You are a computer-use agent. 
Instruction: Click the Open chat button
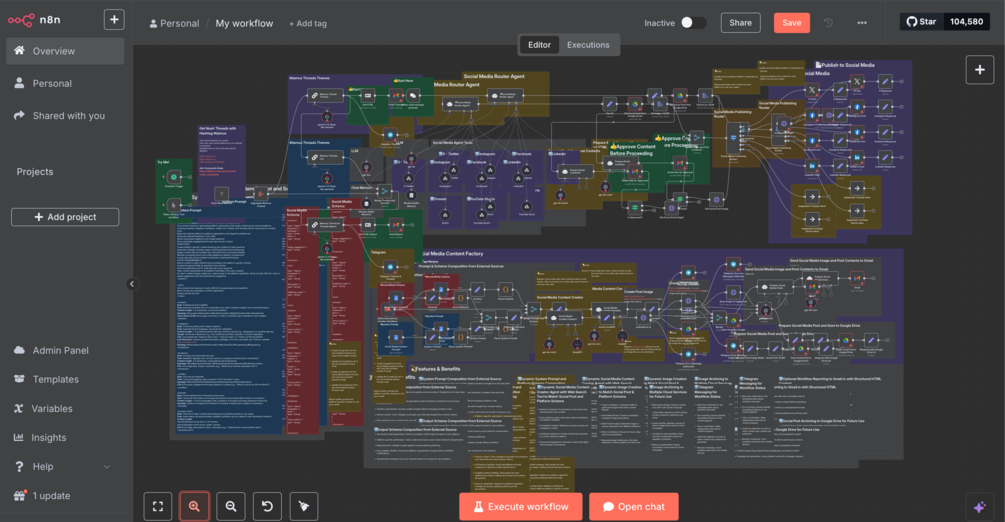pyautogui.click(x=633, y=507)
